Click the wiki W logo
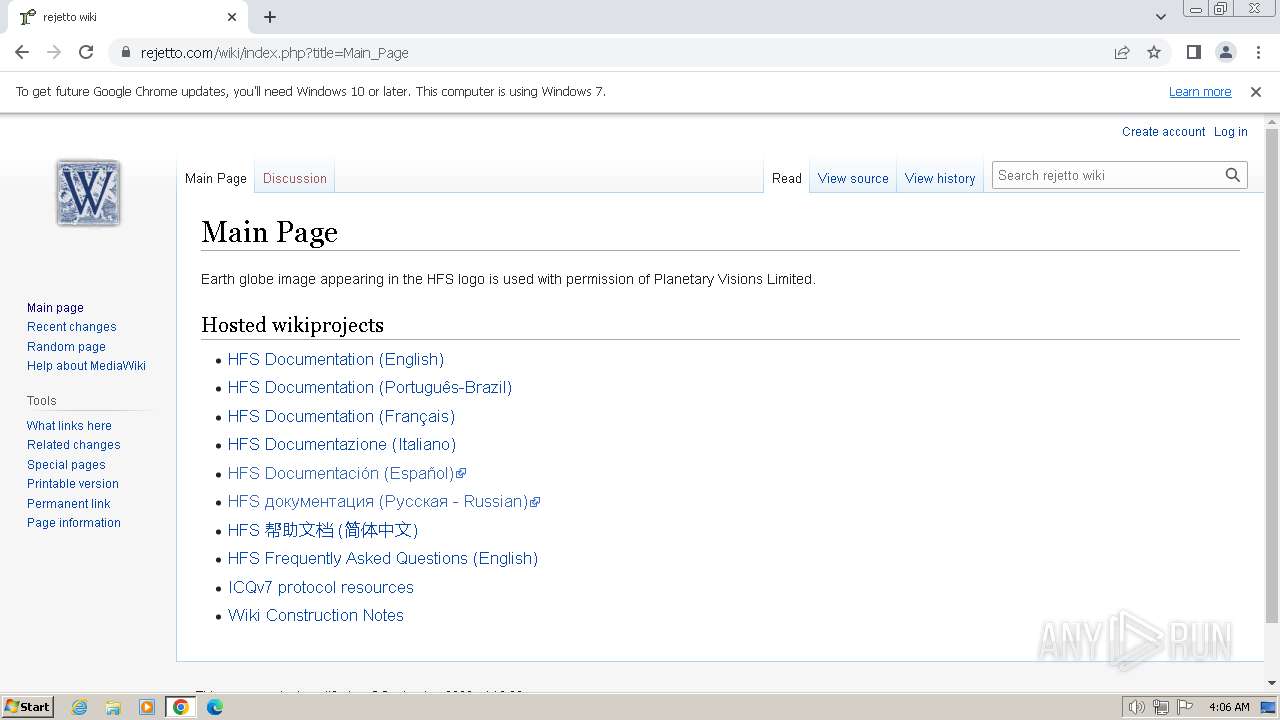This screenshot has width=1280, height=720. [88, 192]
